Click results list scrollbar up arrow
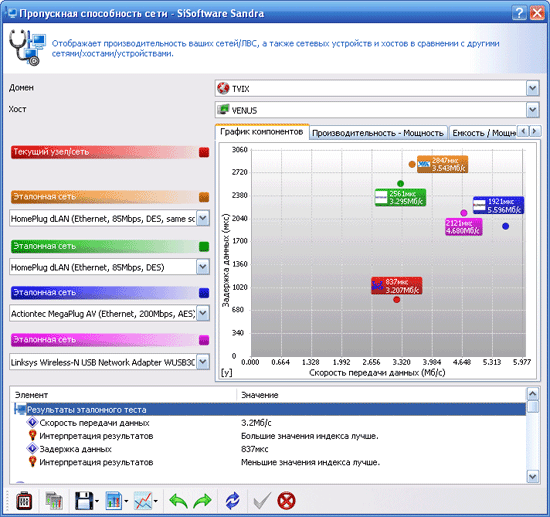 click(x=532, y=394)
